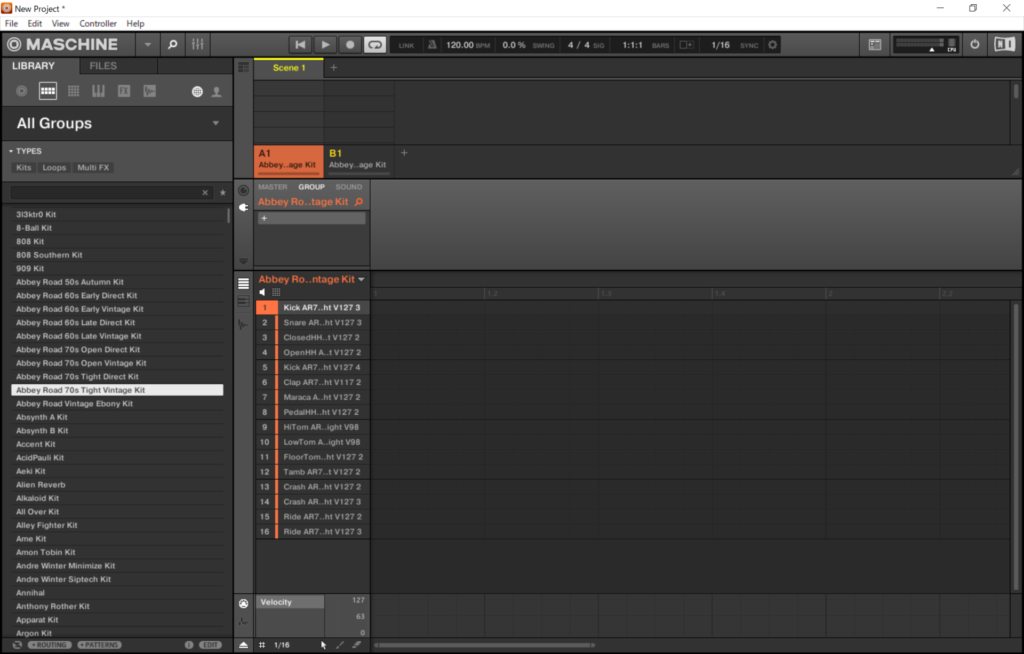Select the Samples waveform icon in library
The height and width of the screenshot is (654, 1024).
(149, 91)
